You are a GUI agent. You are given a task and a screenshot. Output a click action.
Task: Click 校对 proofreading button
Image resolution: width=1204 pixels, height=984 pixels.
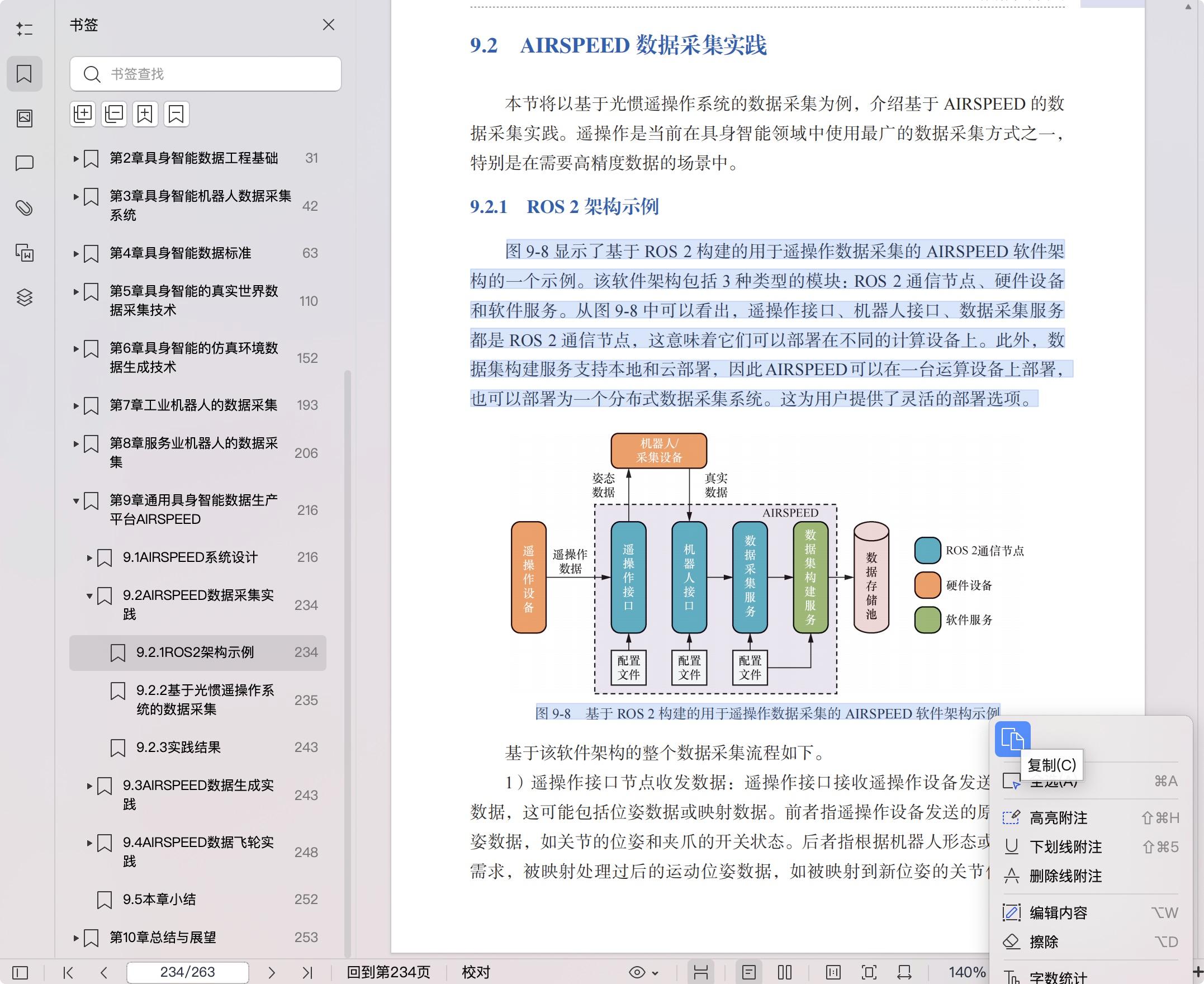coord(475,972)
